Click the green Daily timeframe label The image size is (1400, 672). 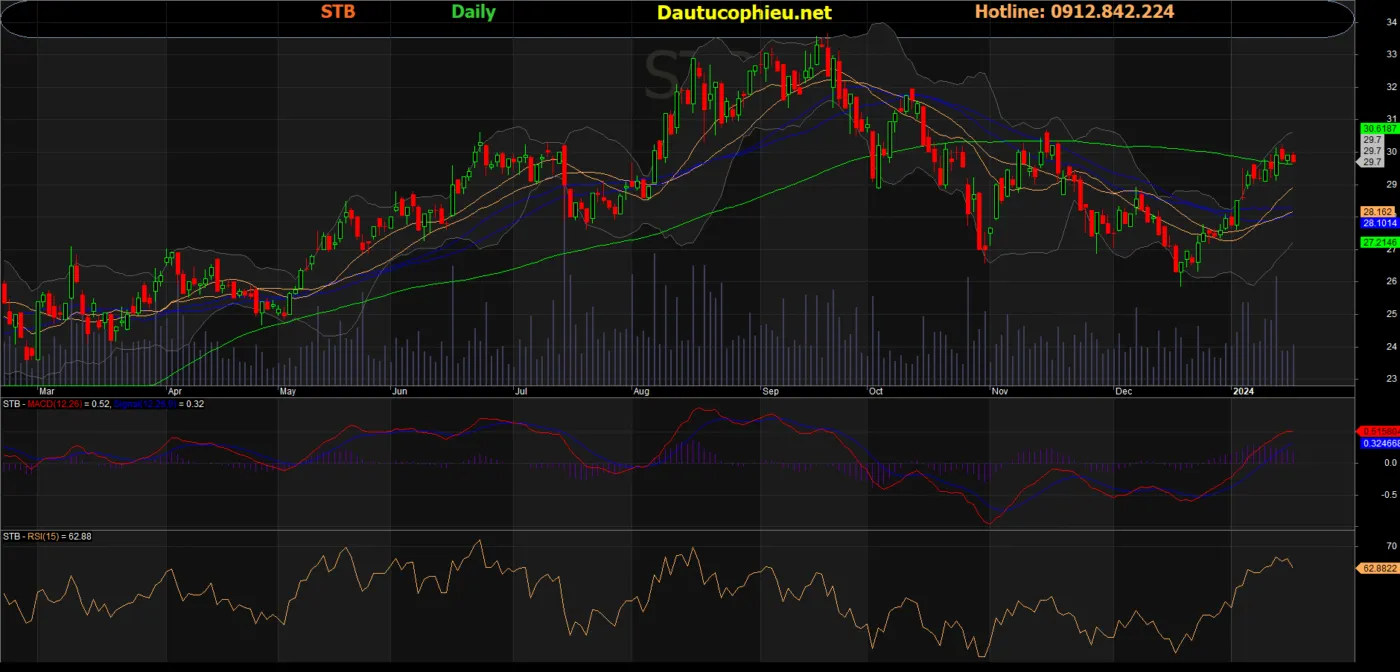(x=475, y=12)
